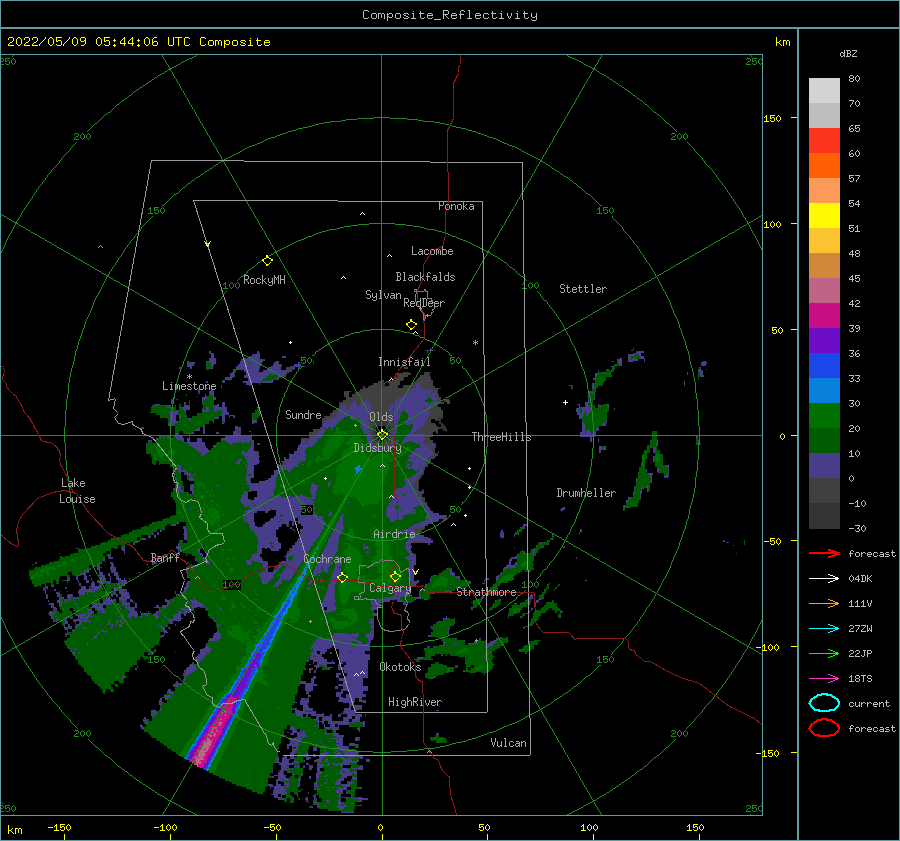Viewport: 900px width, 841px height.
Task: Click the yellow diamond marker below RedDeer
Action: pos(412,325)
